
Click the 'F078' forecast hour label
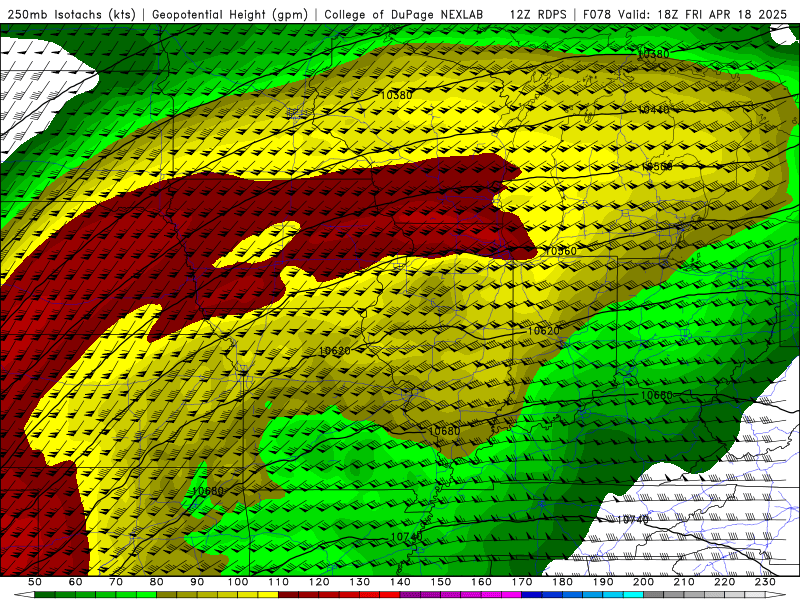point(598,14)
